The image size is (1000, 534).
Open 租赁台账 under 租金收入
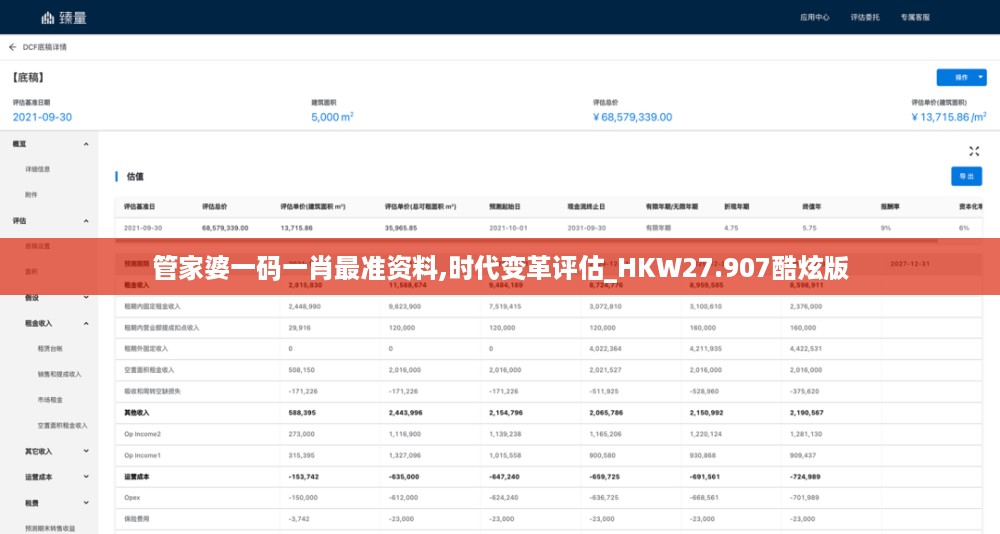[50, 348]
